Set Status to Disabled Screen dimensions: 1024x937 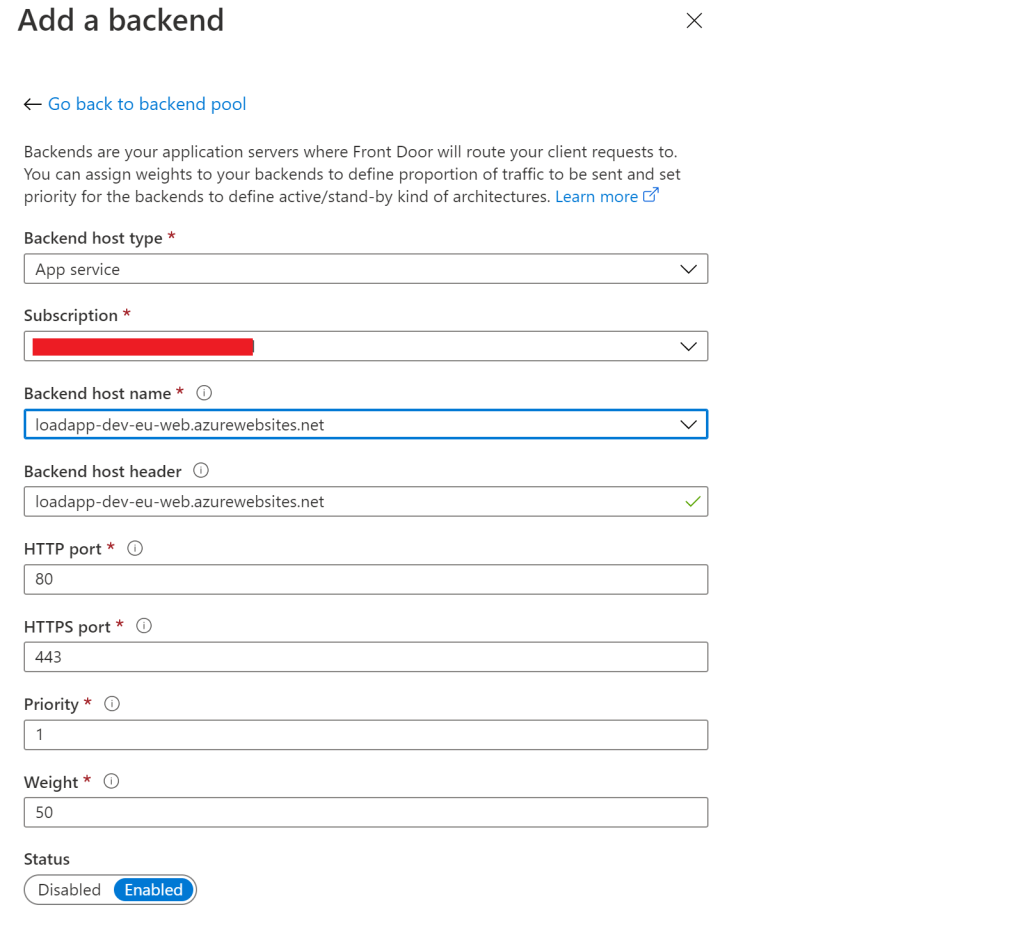(x=69, y=890)
